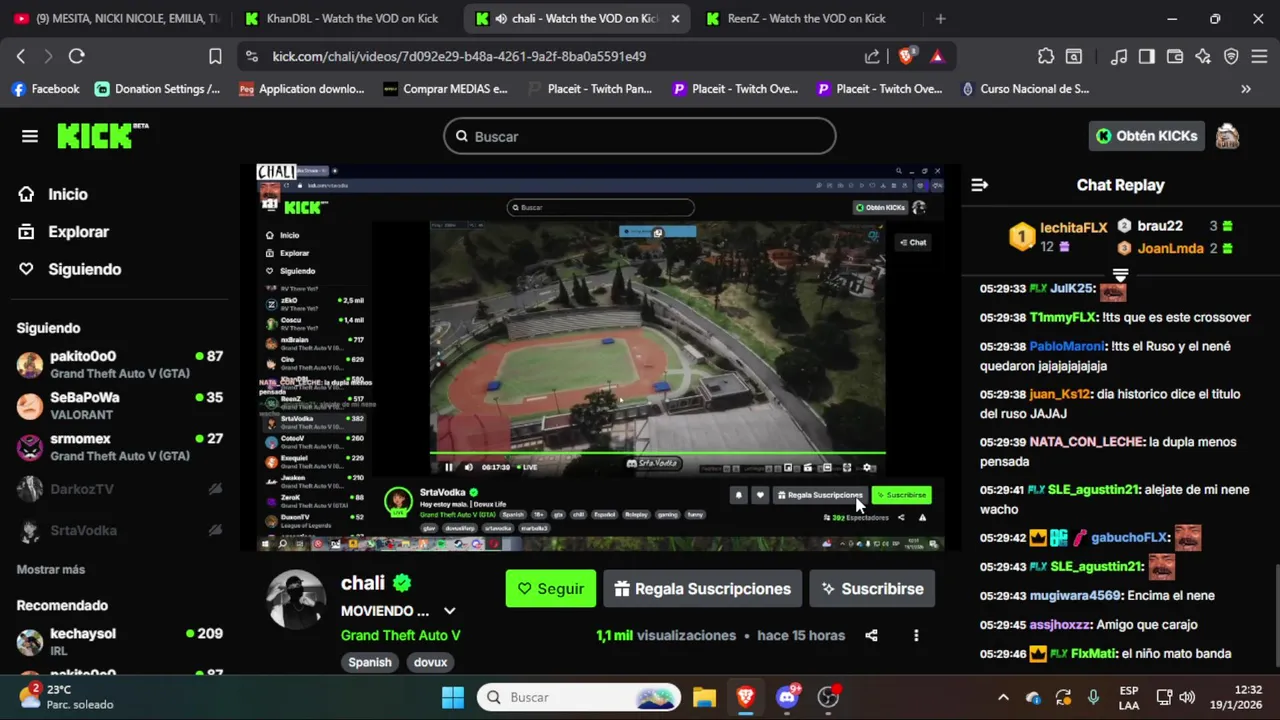Share the chali video via share icon
Viewport: 1280px width, 720px height.
871,636
